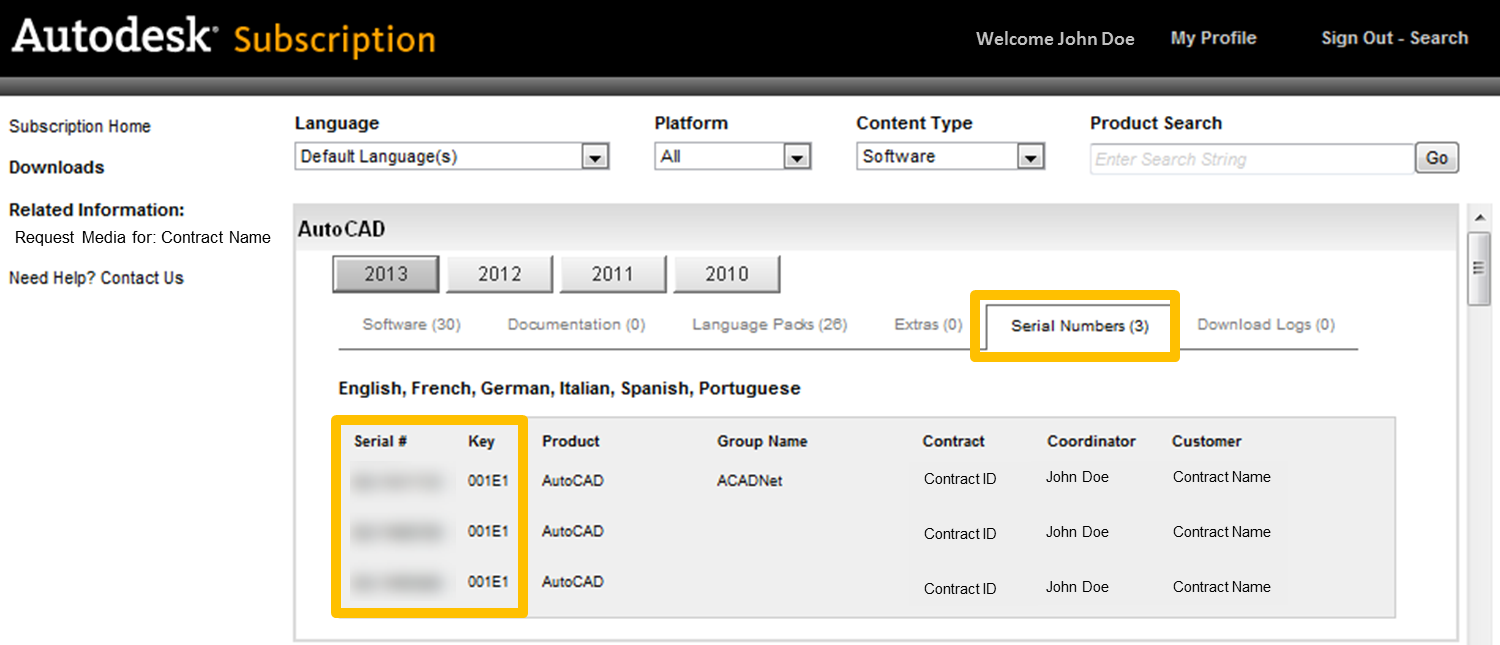Switch to the Serial Numbers tab
The height and width of the screenshot is (645, 1500).
1074,325
